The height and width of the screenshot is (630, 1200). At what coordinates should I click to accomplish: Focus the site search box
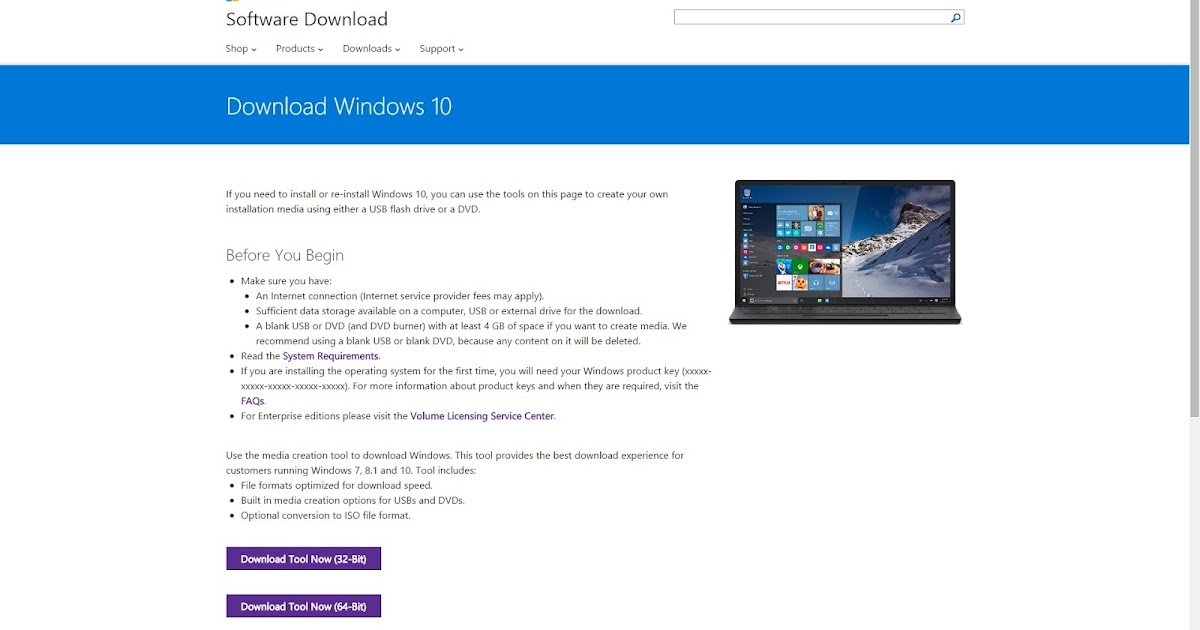(819, 17)
